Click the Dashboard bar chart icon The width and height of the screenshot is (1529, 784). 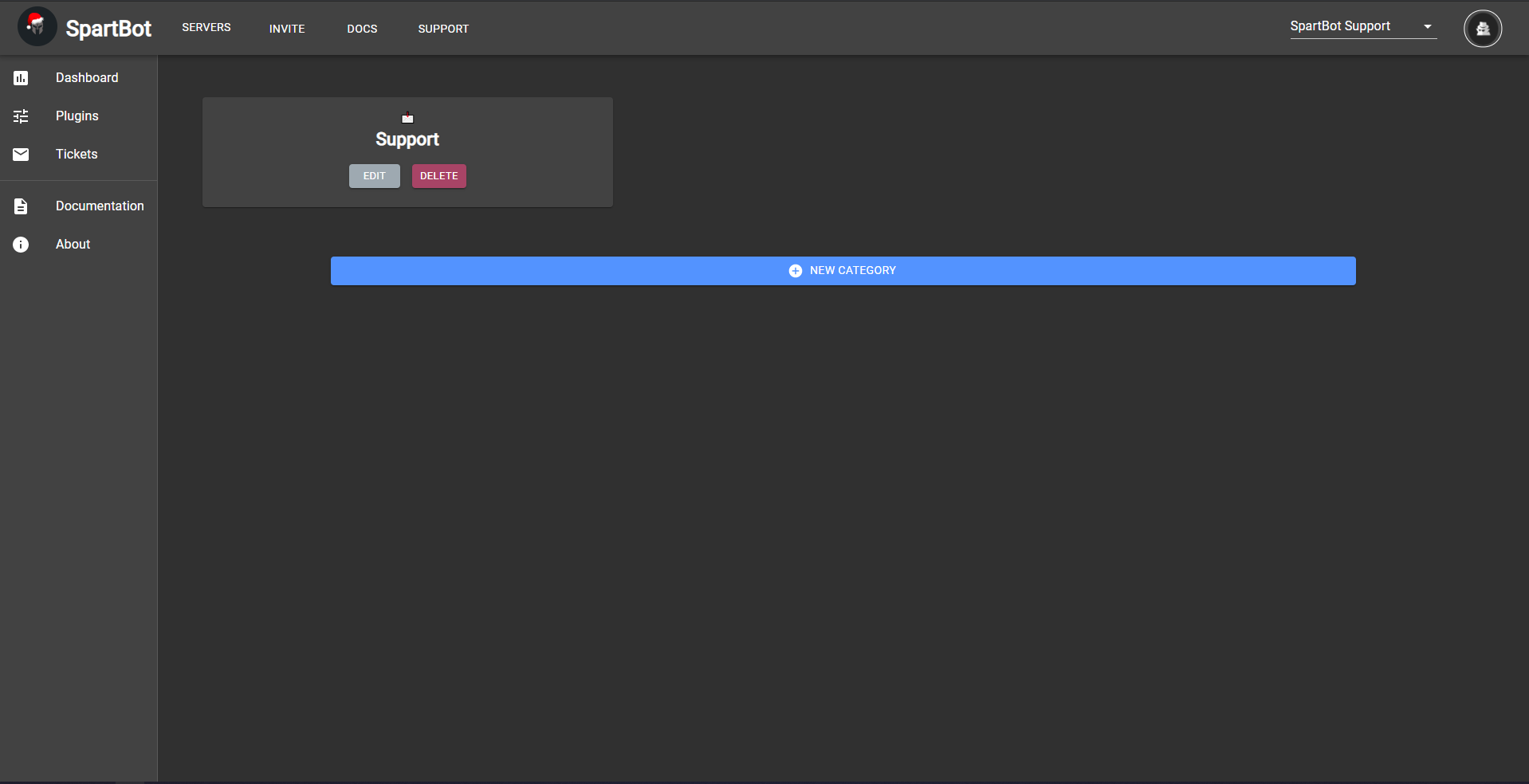click(21, 78)
